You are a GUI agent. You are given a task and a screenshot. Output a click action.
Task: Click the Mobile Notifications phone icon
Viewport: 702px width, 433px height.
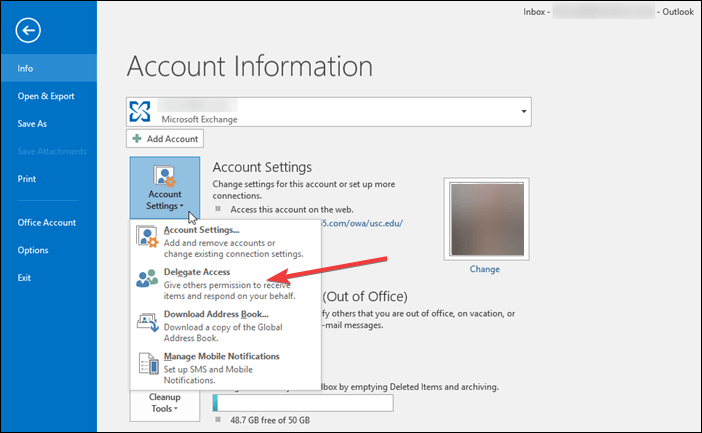[x=149, y=364]
